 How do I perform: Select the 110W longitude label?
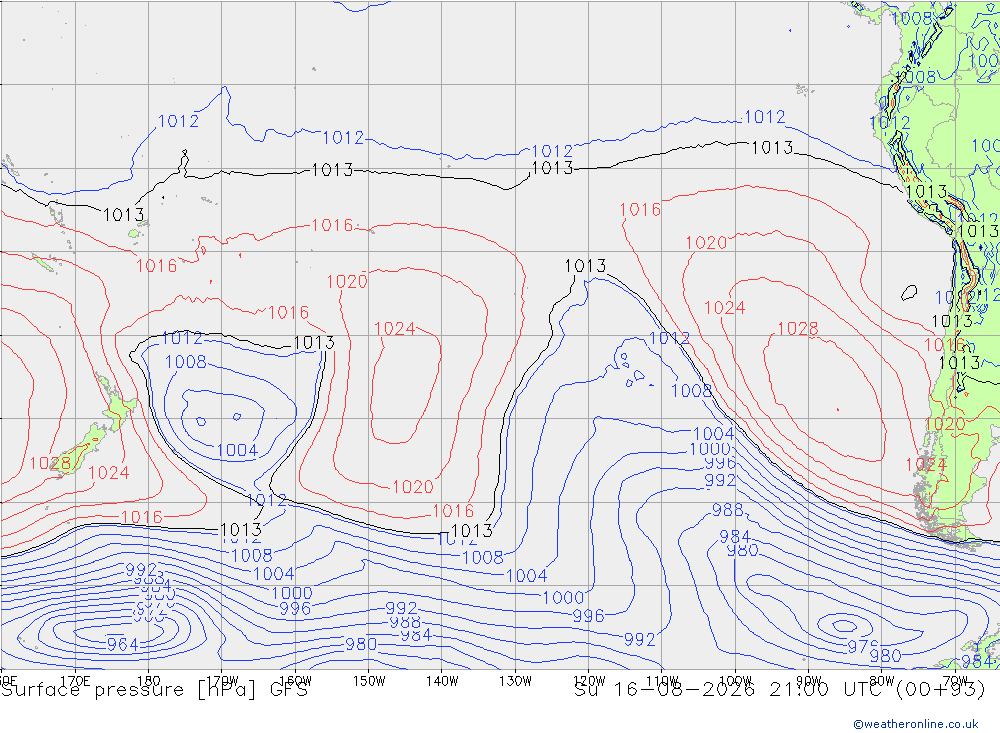[662, 681]
